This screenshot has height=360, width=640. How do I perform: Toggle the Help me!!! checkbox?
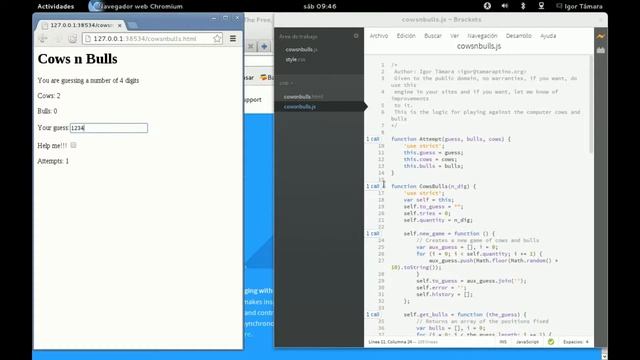(x=73, y=145)
